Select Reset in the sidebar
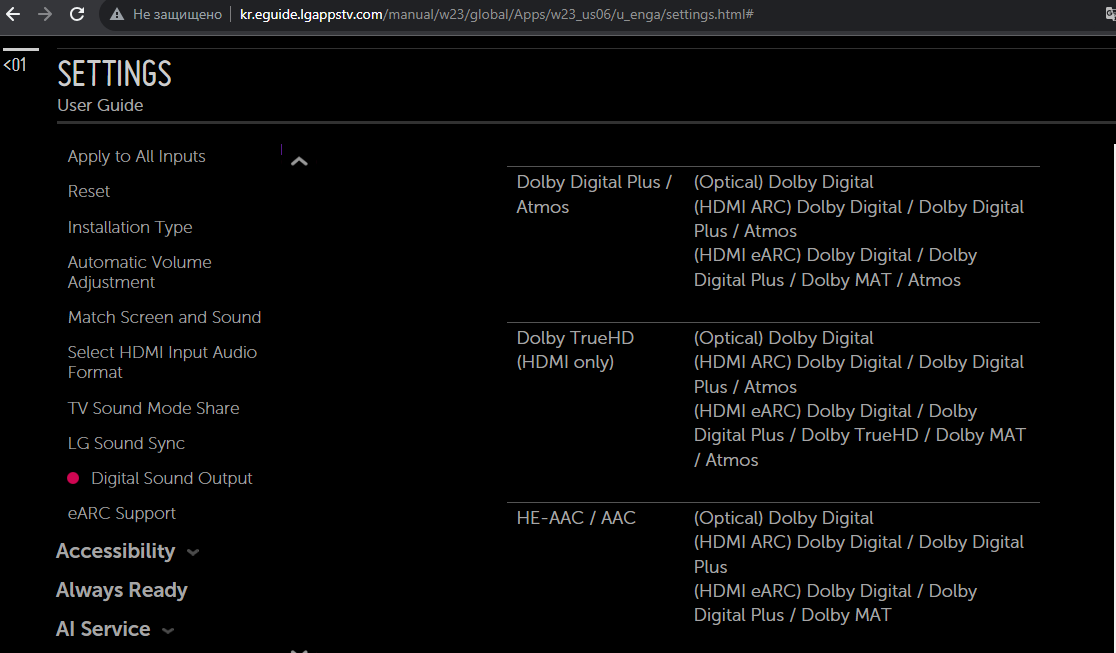The width and height of the screenshot is (1116, 653). click(x=89, y=191)
